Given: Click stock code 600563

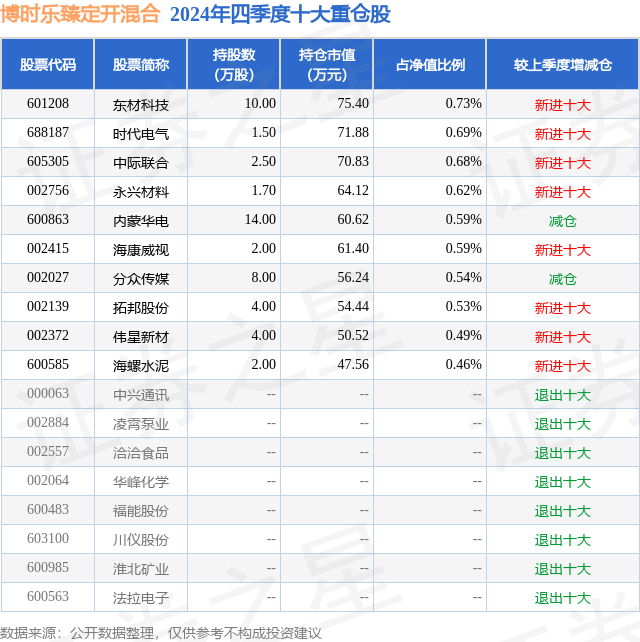Looking at the screenshot, I should tap(48, 597).
